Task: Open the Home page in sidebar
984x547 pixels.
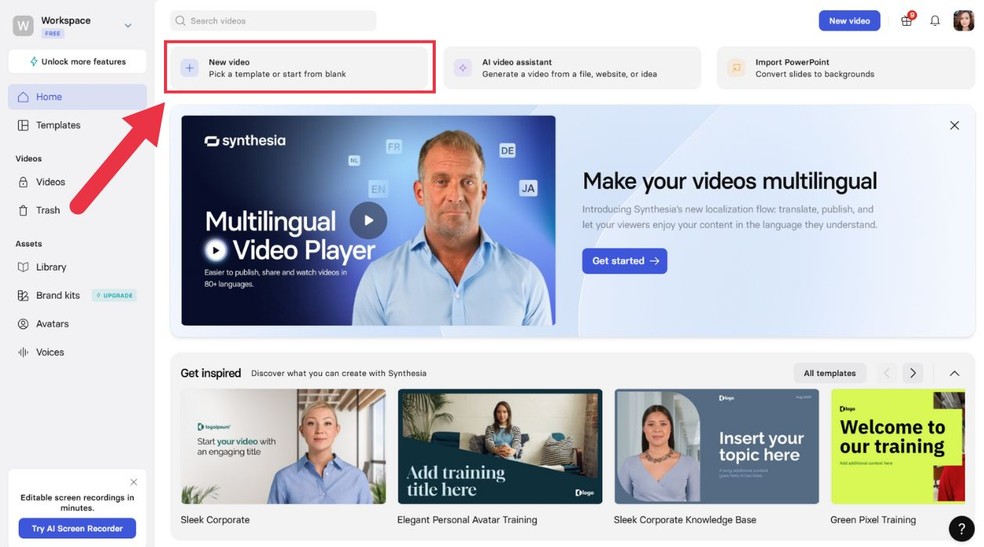Action: click(77, 97)
